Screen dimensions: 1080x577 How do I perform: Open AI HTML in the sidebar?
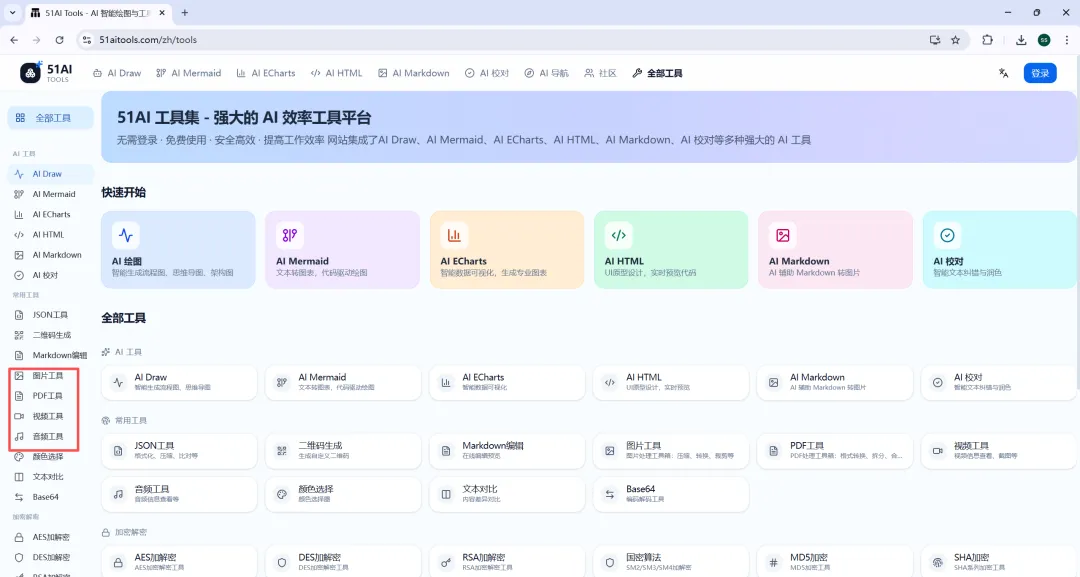tap(50, 235)
